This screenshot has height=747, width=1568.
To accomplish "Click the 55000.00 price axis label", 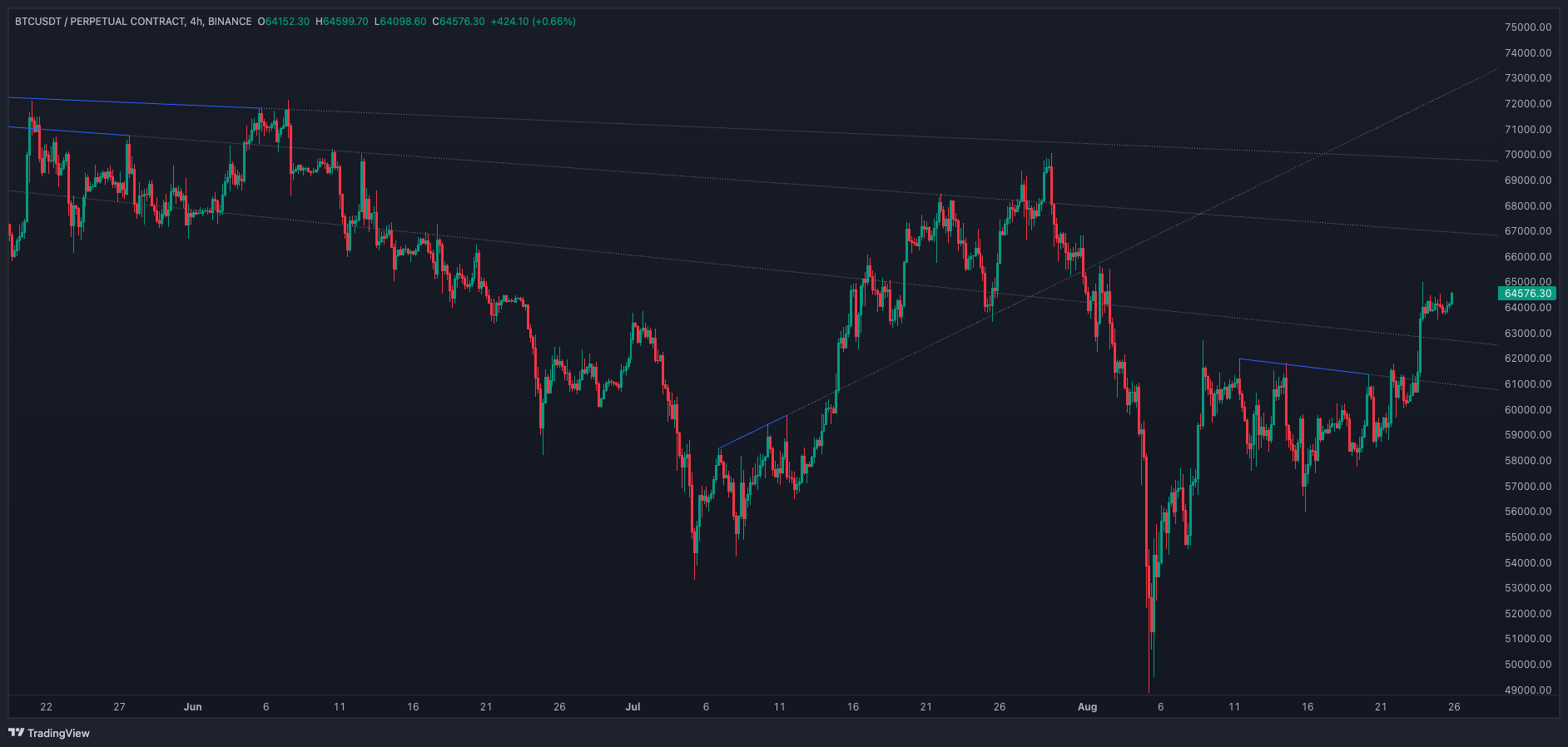I will 1528,537.
